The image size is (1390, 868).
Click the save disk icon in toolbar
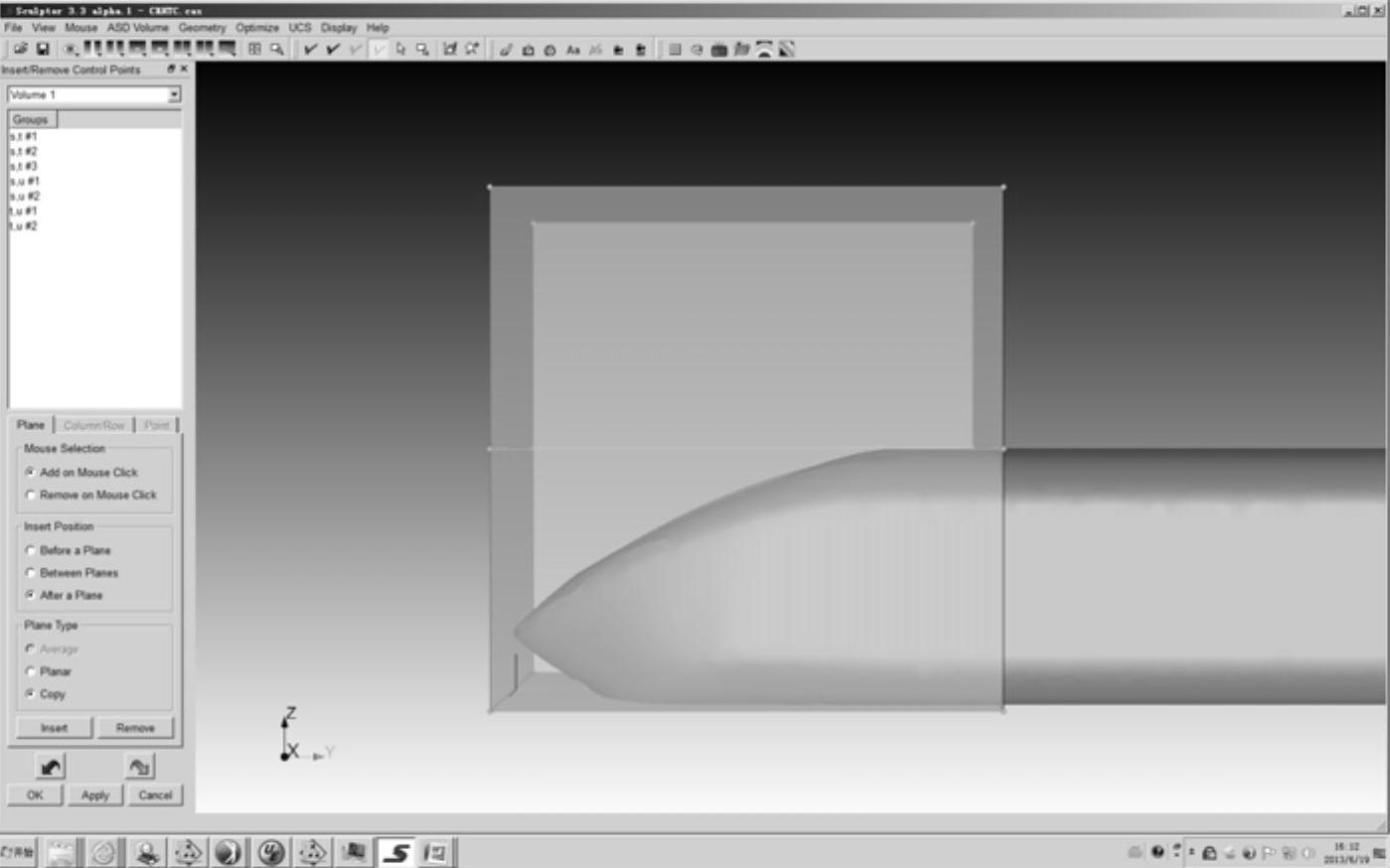(x=43, y=49)
